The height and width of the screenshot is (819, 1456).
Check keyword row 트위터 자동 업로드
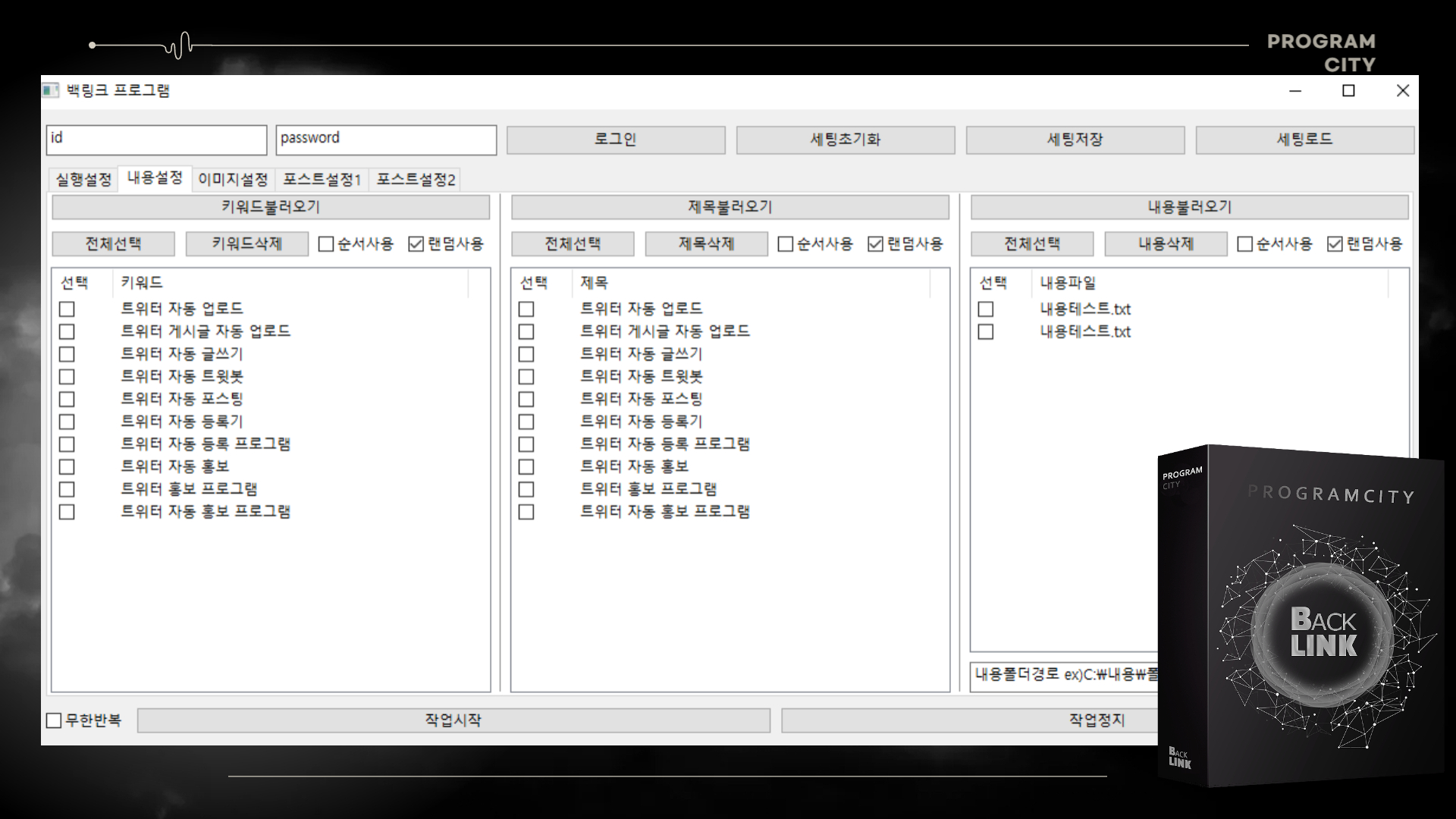click(x=67, y=309)
